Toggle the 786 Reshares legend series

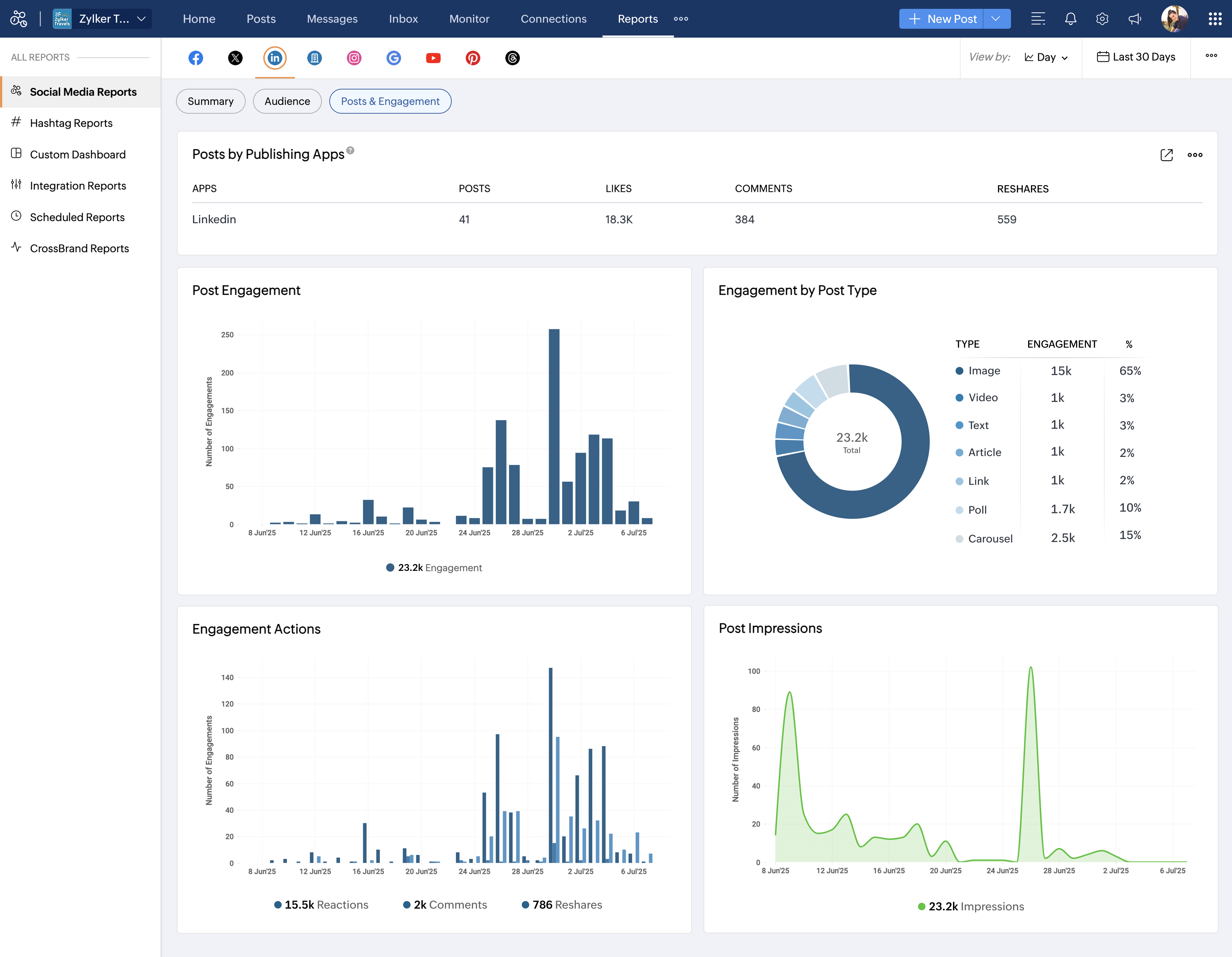coord(562,905)
